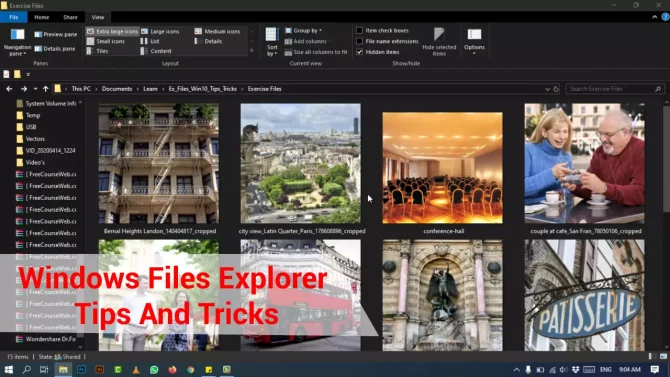Image resolution: width=670 pixels, height=377 pixels.
Task: Open the Quick Access Toolbar customize arrow
Action: point(28,74)
